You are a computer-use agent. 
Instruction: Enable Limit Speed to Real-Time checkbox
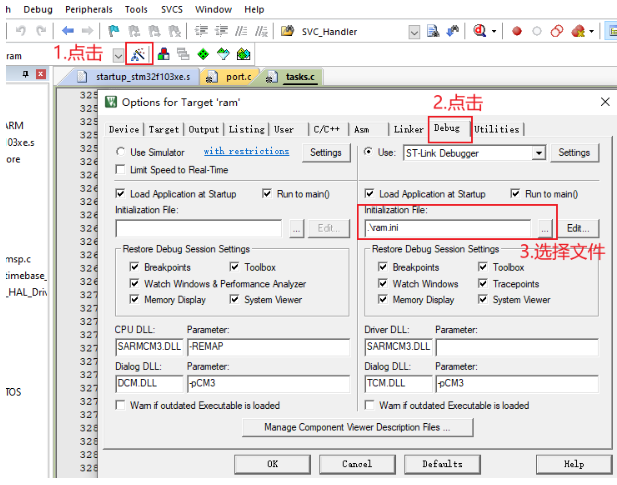click(x=120, y=170)
